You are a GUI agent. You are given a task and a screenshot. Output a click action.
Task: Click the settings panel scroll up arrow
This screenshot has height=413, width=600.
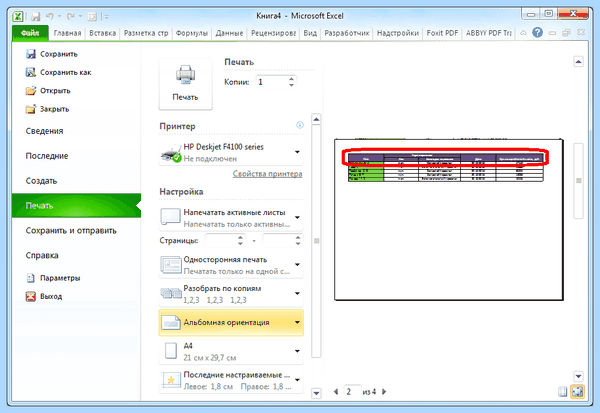(316, 119)
